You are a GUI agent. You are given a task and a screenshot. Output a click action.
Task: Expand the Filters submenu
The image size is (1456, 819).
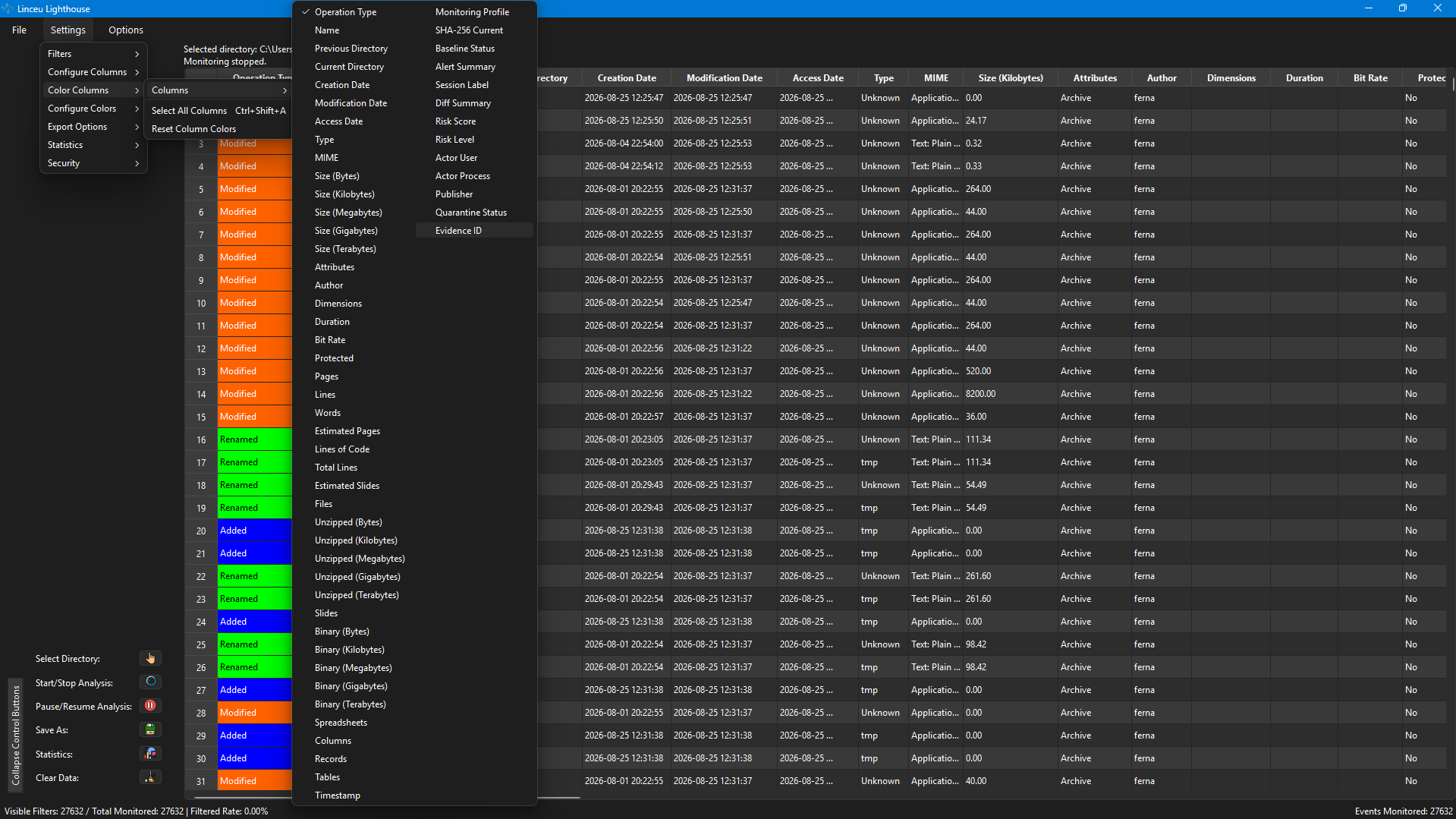(x=93, y=54)
